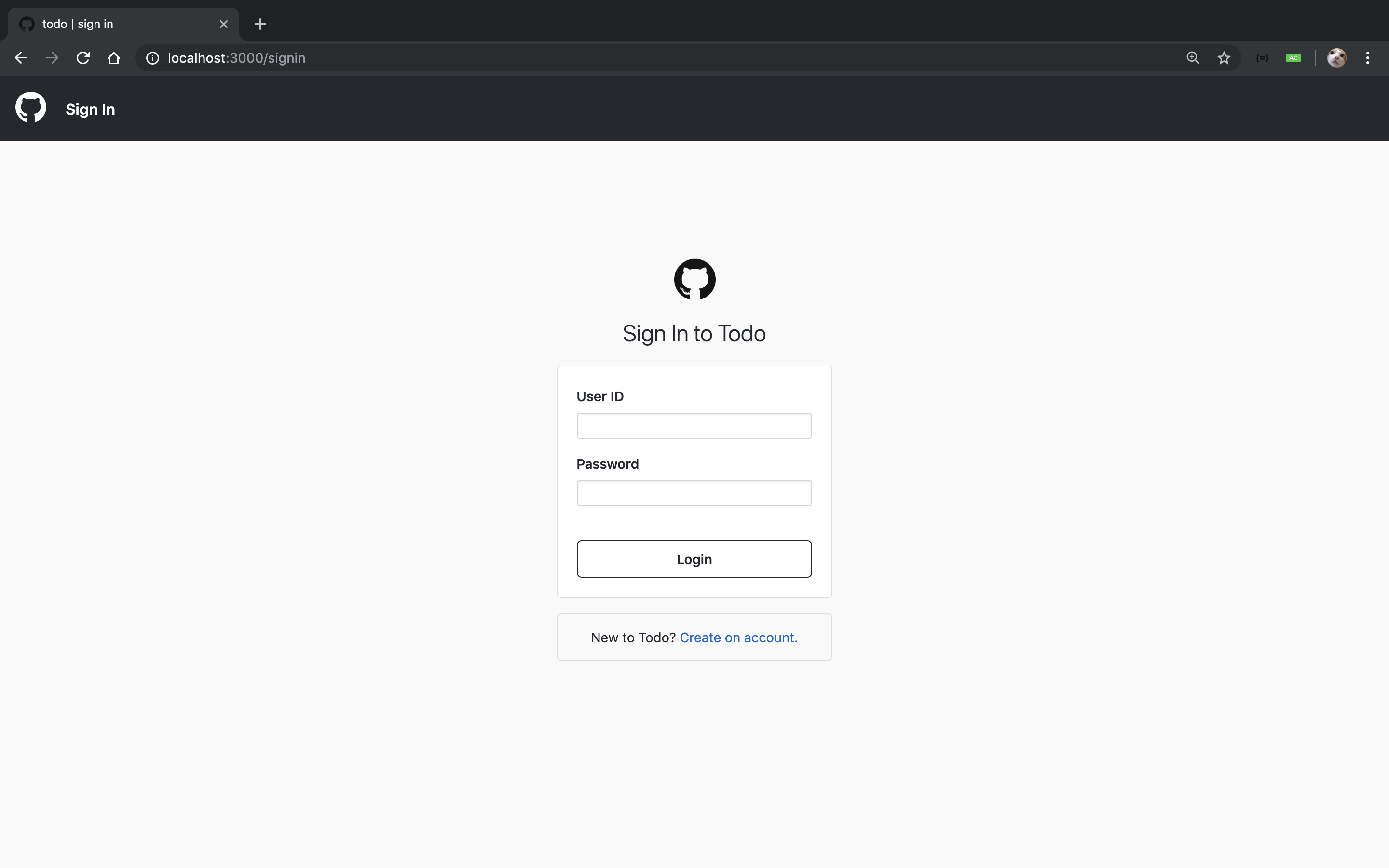Screen dimensions: 1389x868
Task: Go back with browser back arrow
Action: click(x=21, y=58)
